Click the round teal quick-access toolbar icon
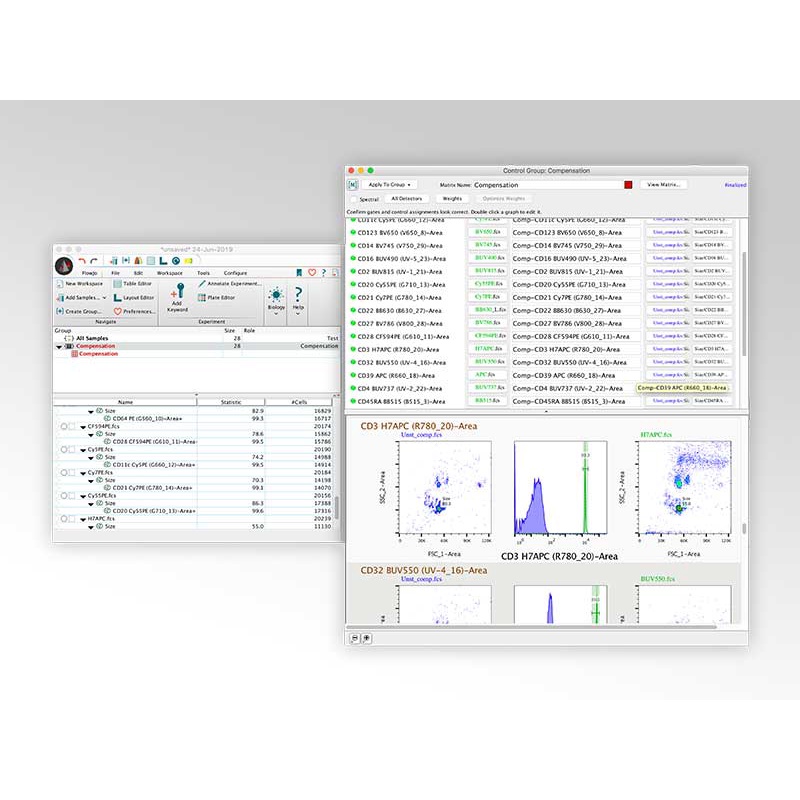This screenshot has width=800, height=800. (x=176, y=261)
